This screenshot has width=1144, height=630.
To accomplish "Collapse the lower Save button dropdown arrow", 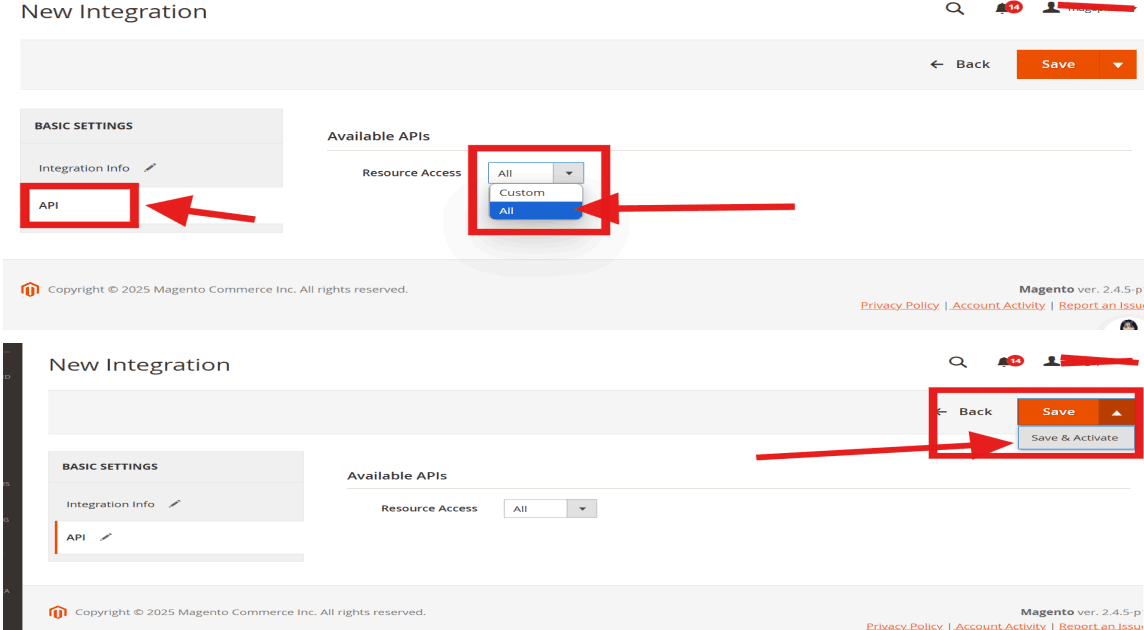I will click(1117, 412).
